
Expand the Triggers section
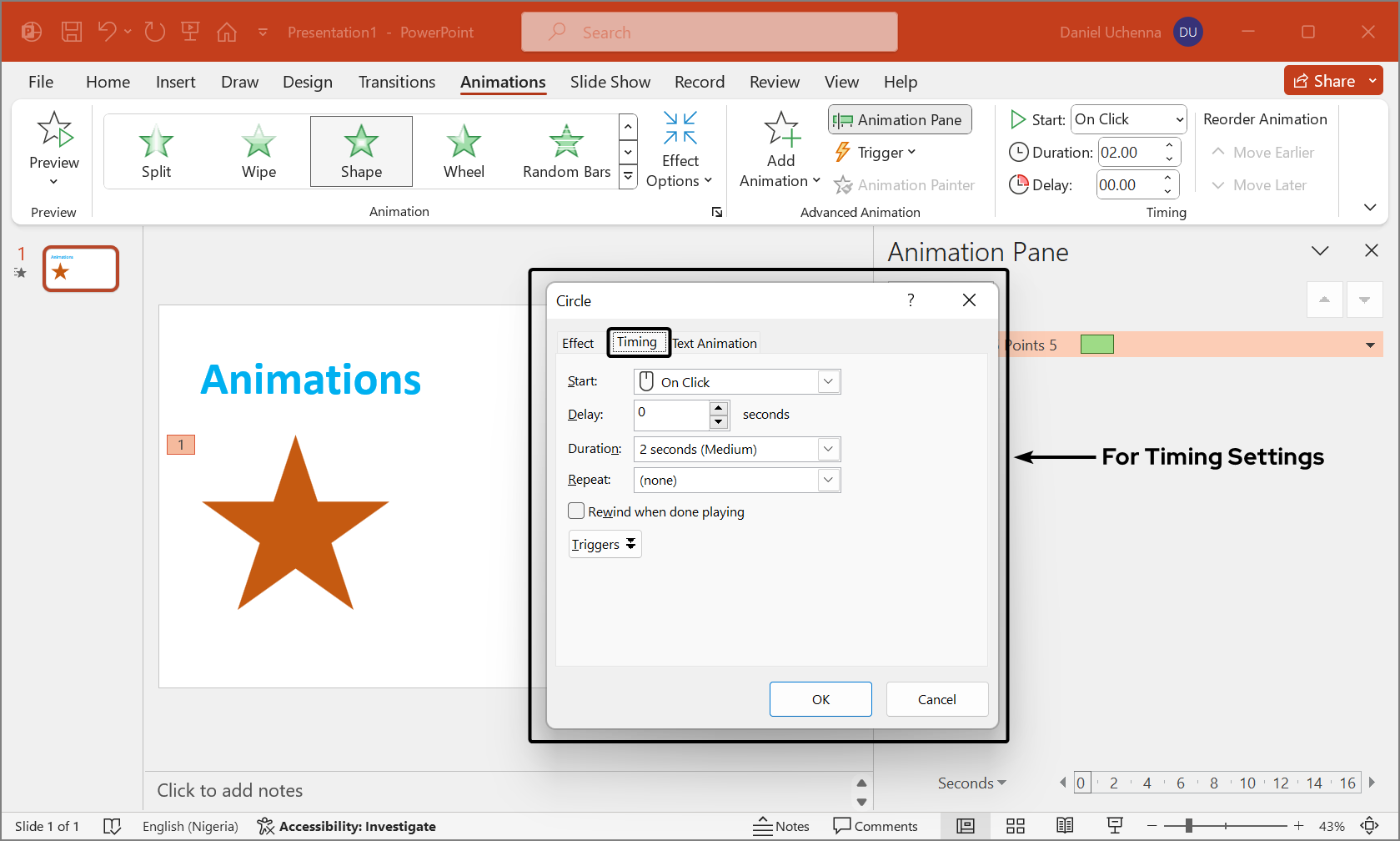click(x=605, y=544)
